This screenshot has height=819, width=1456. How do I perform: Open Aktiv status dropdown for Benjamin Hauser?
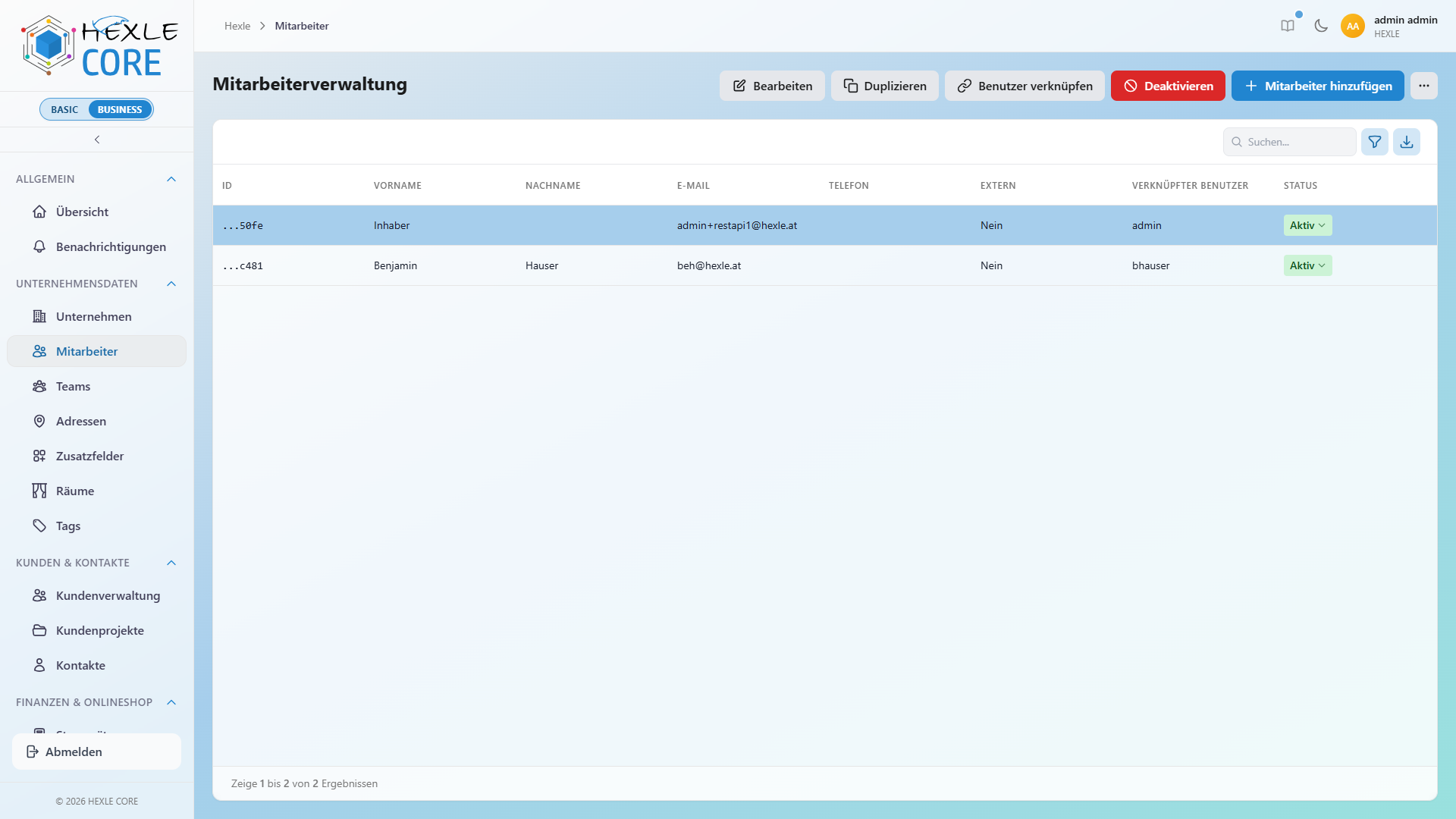(1307, 265)
